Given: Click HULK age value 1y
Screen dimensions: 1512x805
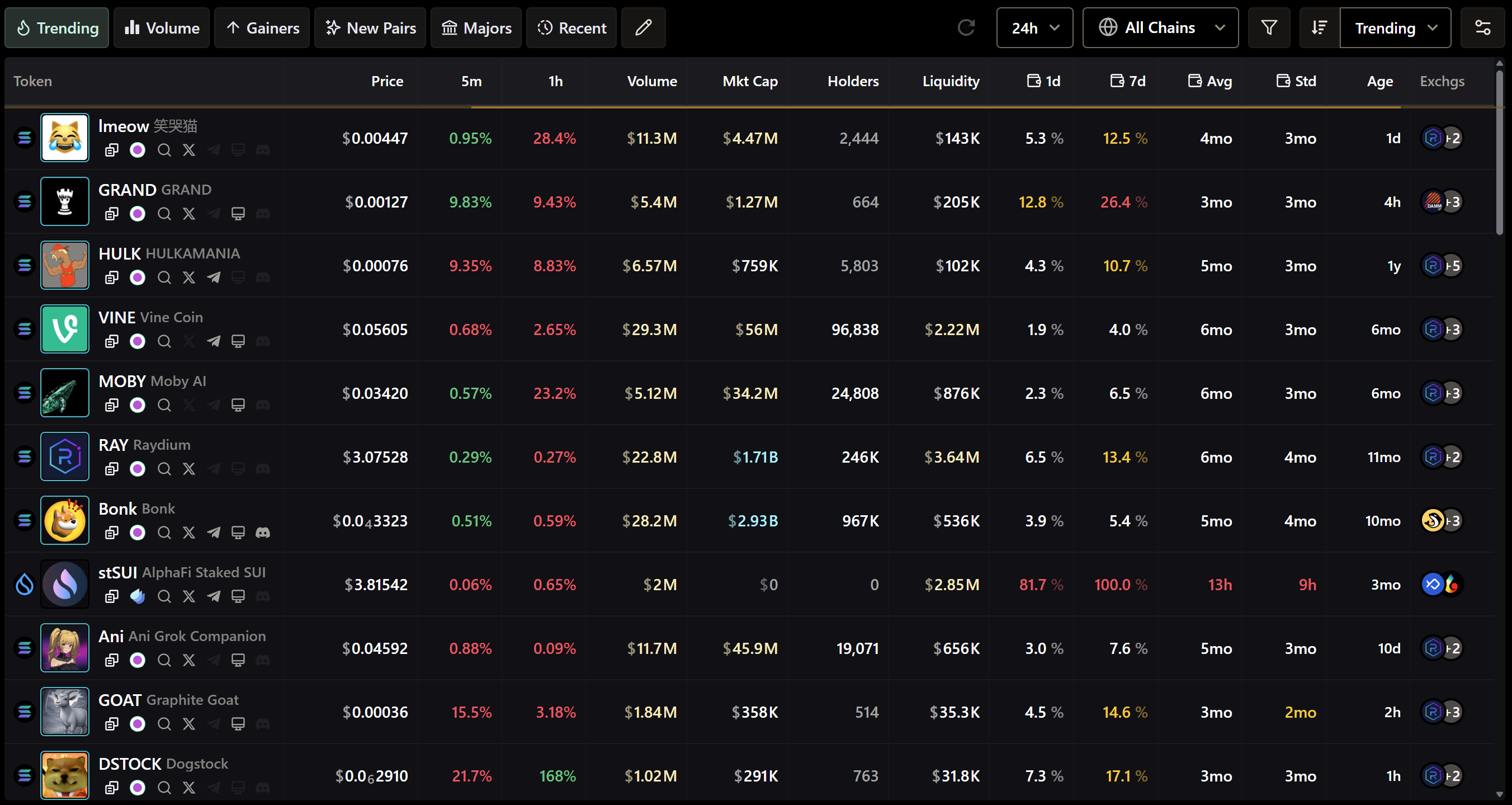Looking at the screenshot, I should pyautogui.click(x=1394, y=266).
